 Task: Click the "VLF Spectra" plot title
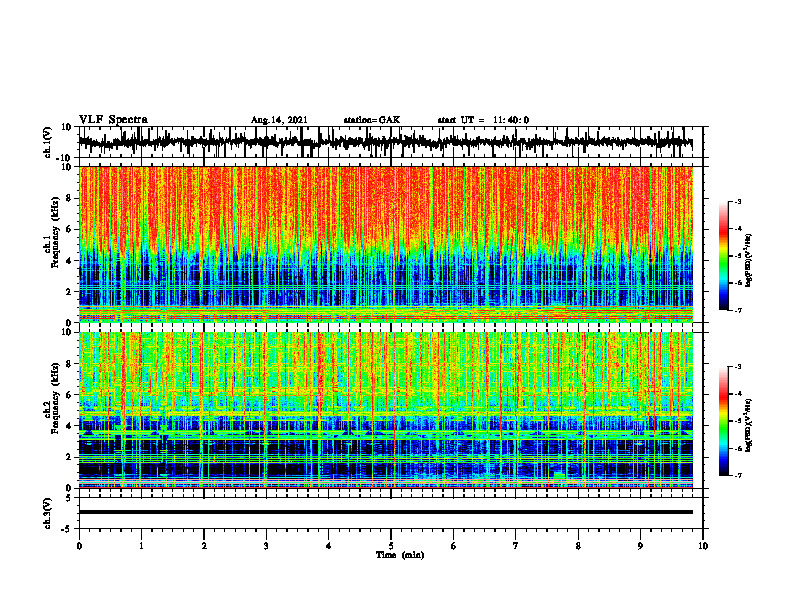pos(113,120)
